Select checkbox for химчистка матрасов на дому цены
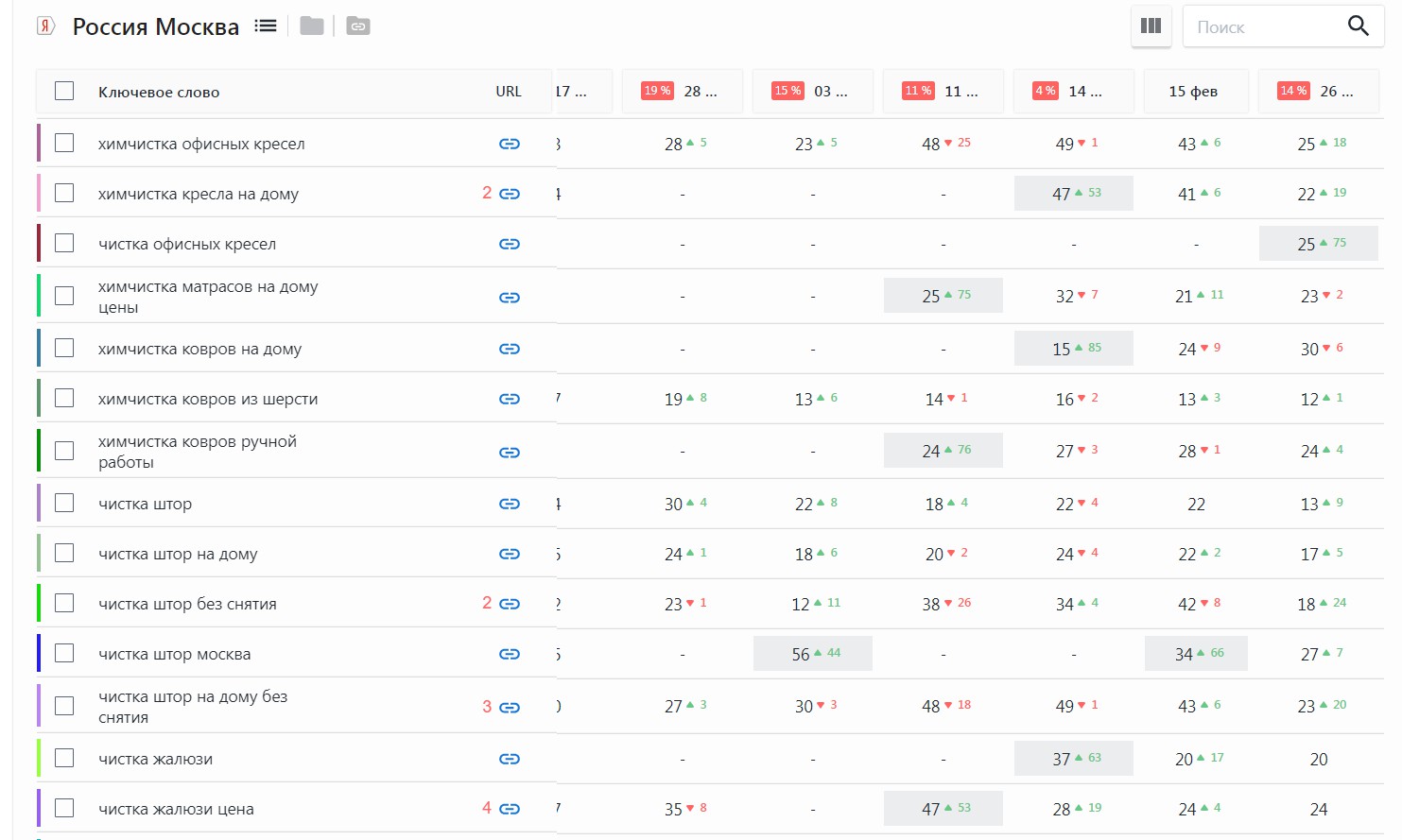The width and height of the screenshot is (1402, 840). [64, 296]
